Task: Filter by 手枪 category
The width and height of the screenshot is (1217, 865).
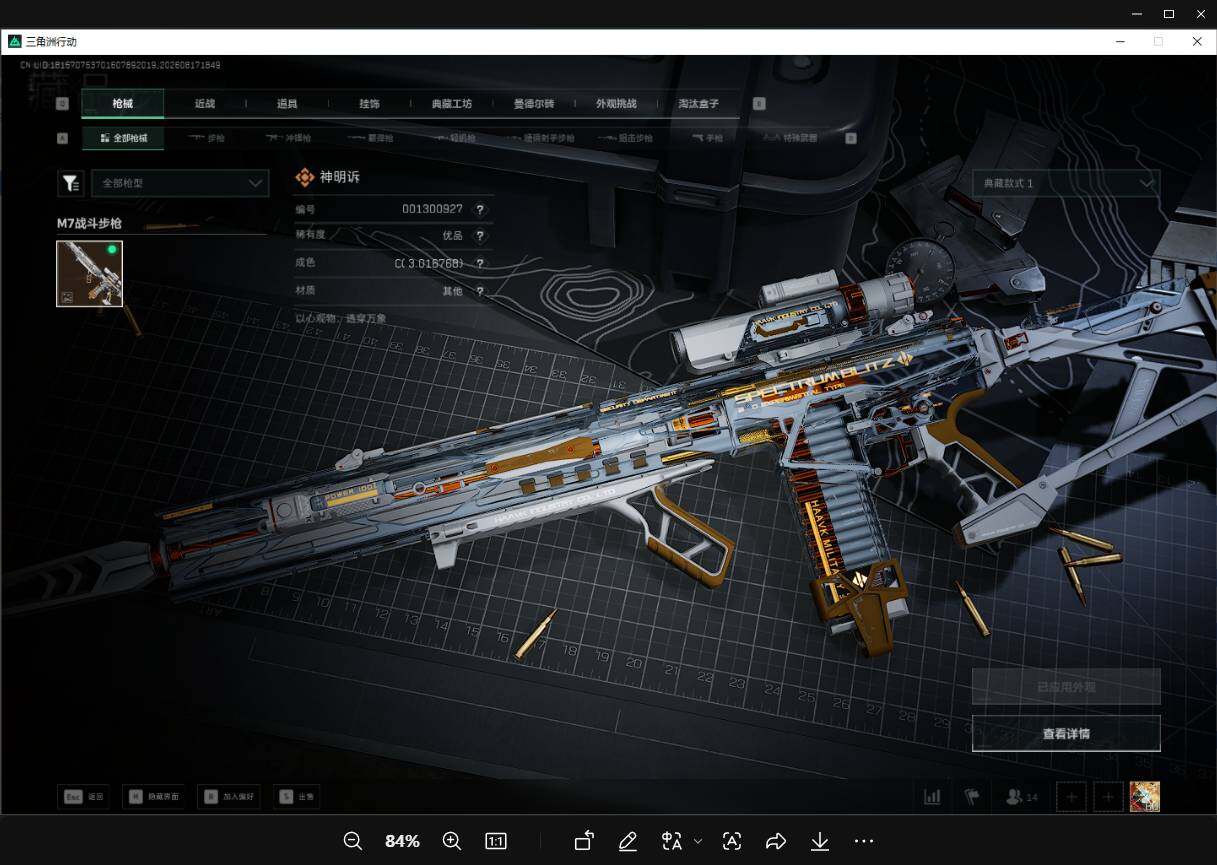Action: (x=707, y=138)
